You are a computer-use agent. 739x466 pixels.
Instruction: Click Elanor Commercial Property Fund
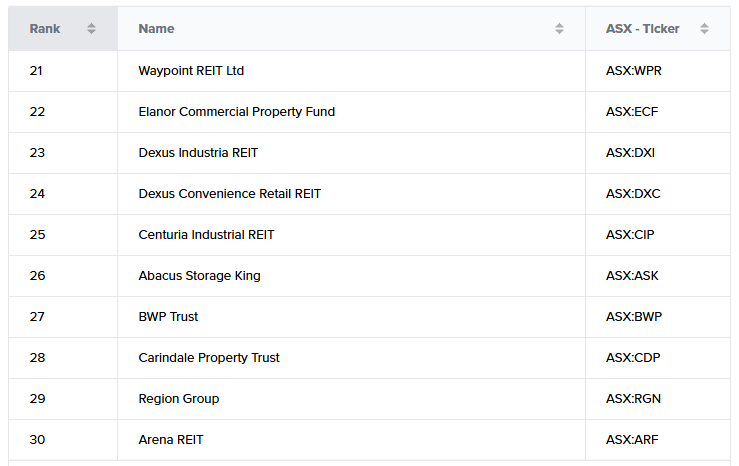click(x=236, y=112)
